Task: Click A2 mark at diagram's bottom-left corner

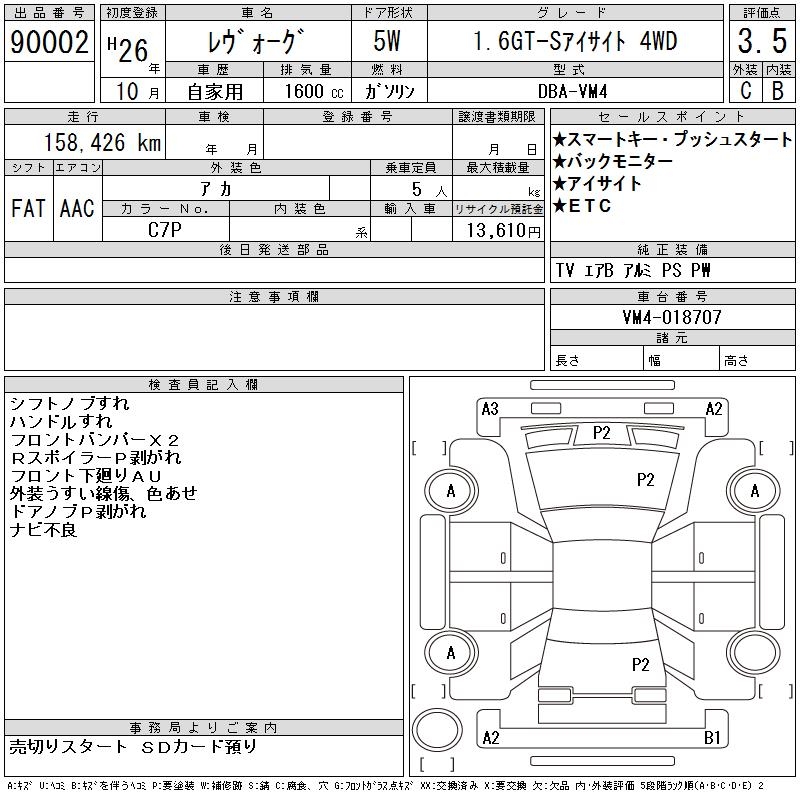Action: click(491, 738)
